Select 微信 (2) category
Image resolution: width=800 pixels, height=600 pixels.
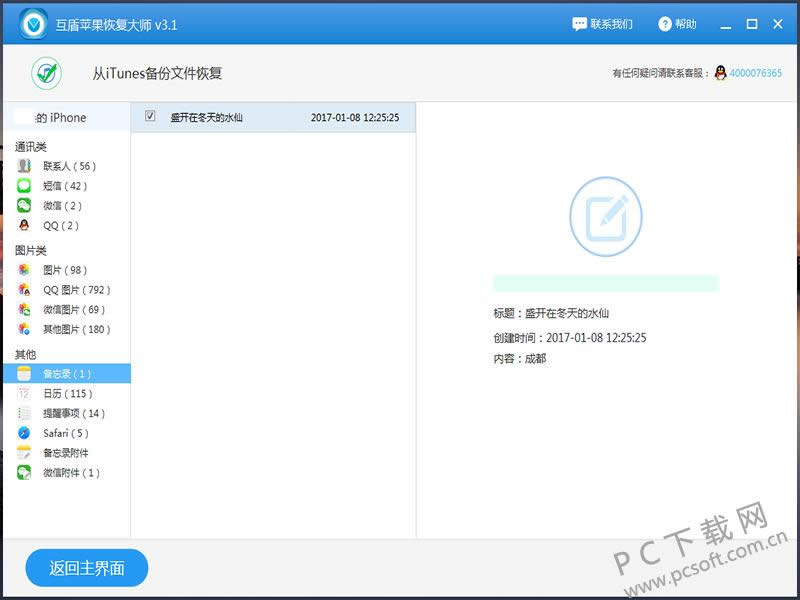click(x=62, y=206)
